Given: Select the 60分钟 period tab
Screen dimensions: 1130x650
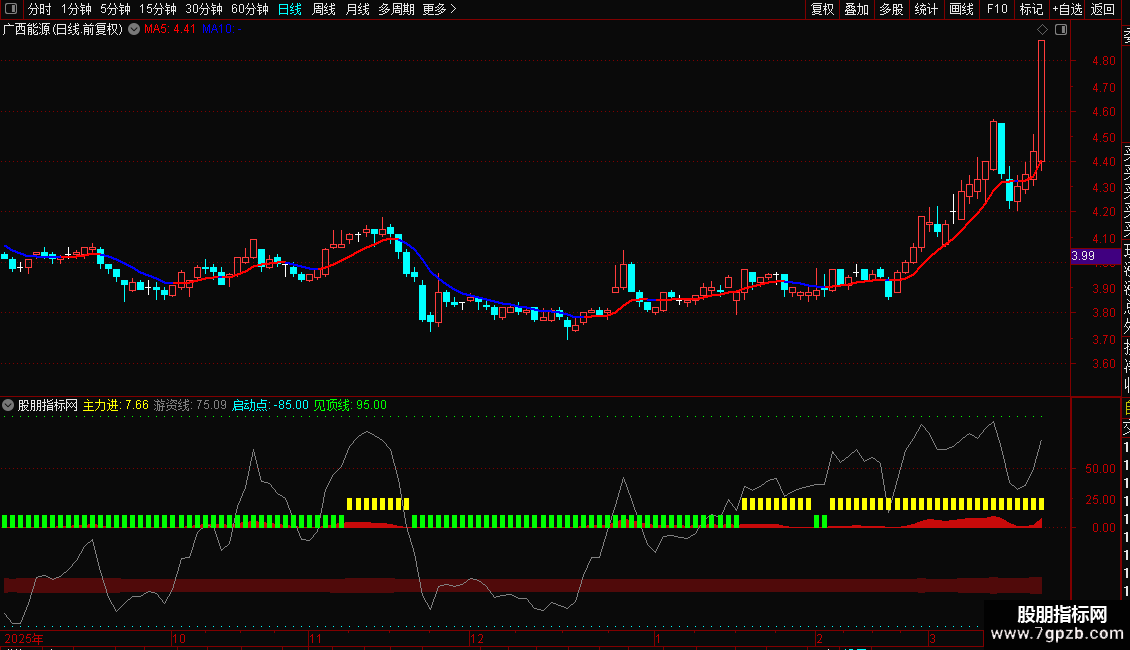Looking at the screenshot, I should (x=249, y=9).
